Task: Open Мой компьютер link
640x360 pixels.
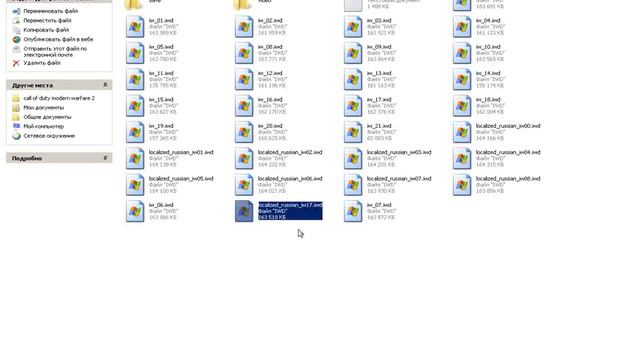Action: (x=44, y=126)
